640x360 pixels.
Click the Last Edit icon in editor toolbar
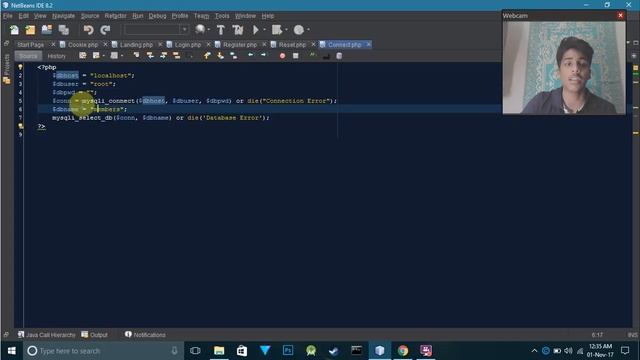[83, 56]
